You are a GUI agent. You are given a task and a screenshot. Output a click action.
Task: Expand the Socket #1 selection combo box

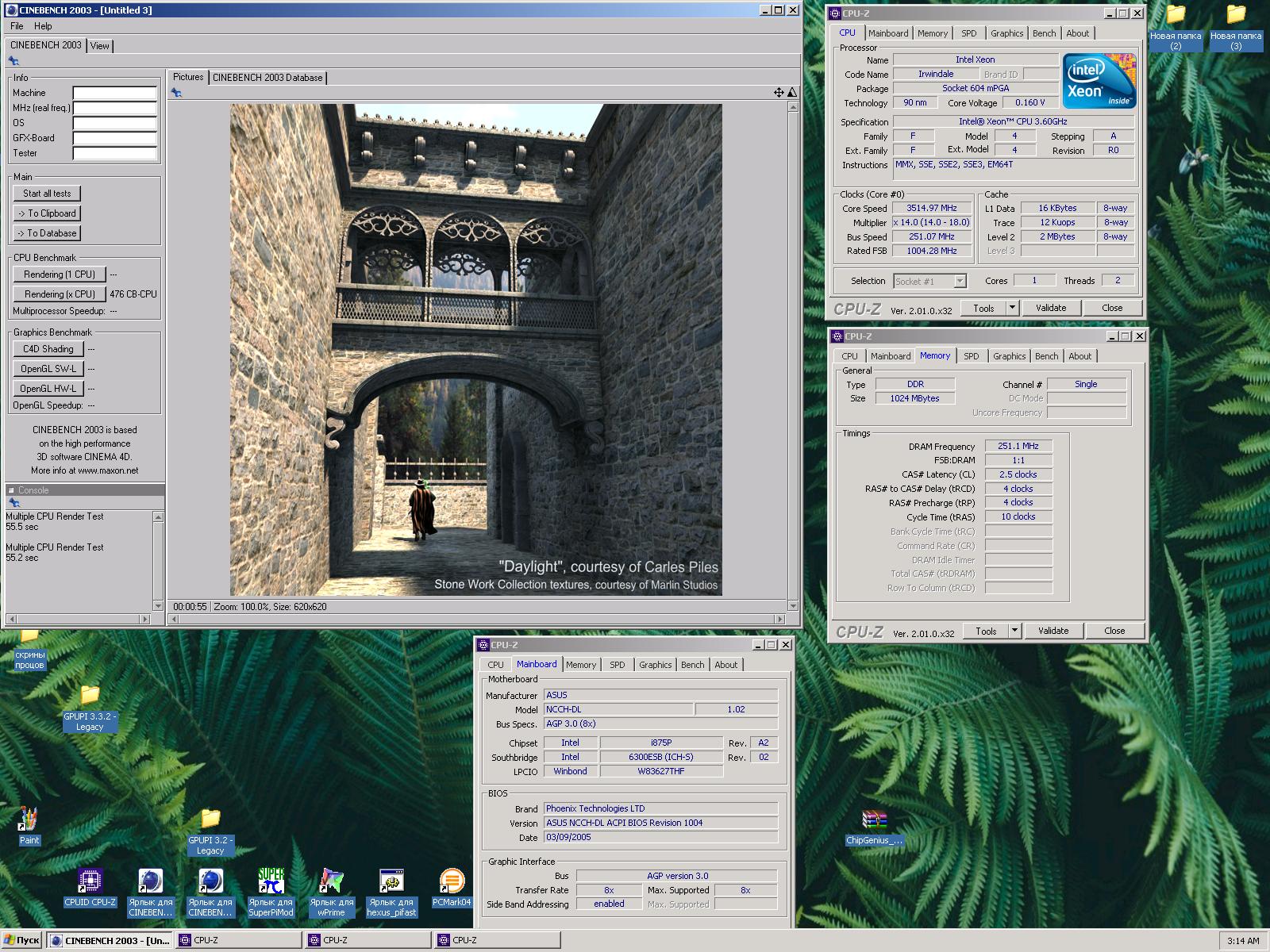coord(960,282)
